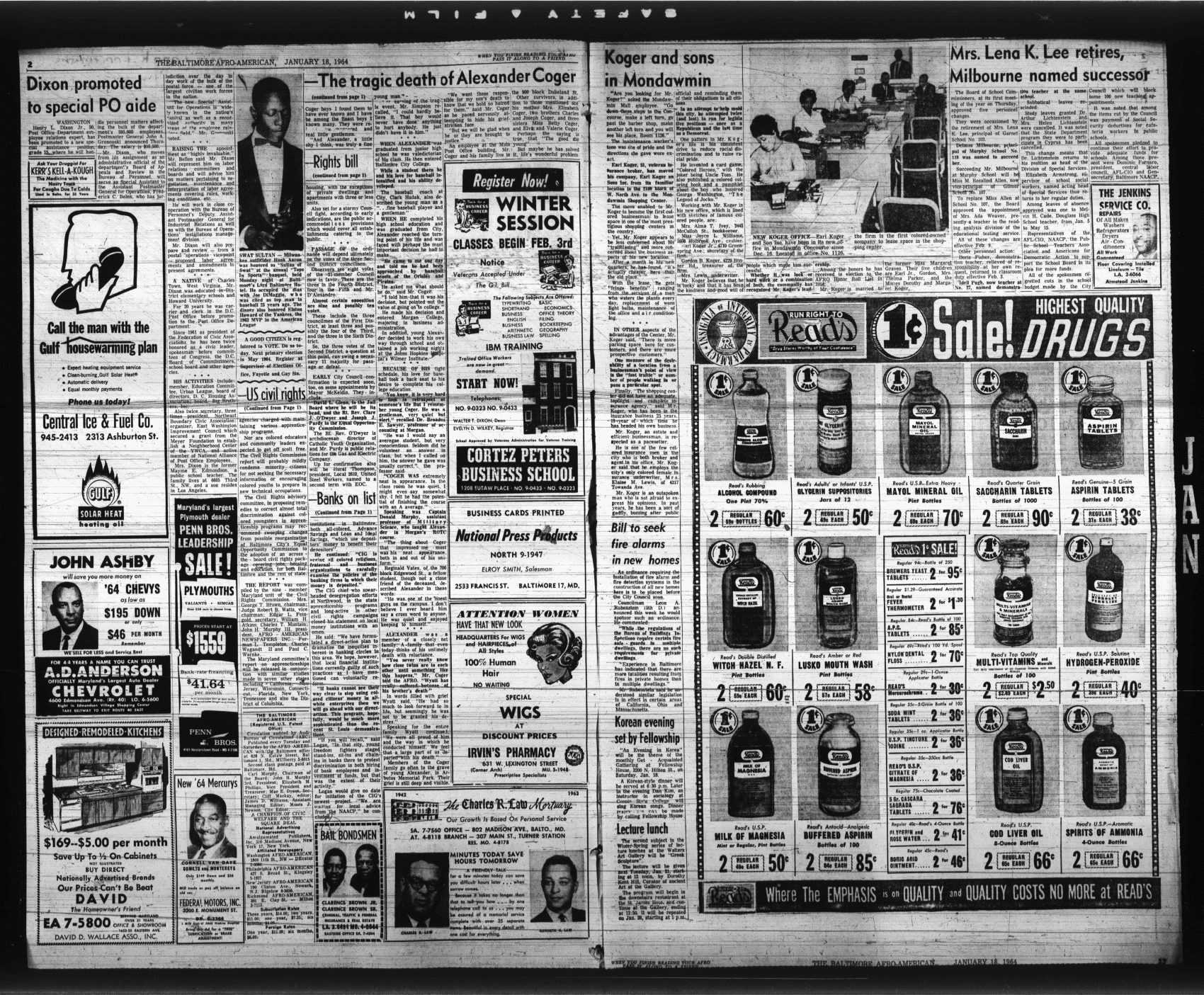Screen dimensions: 1204x995
Task: Open the Mrs. Lena K. Lee retires headline
Action: point(1047,65)
